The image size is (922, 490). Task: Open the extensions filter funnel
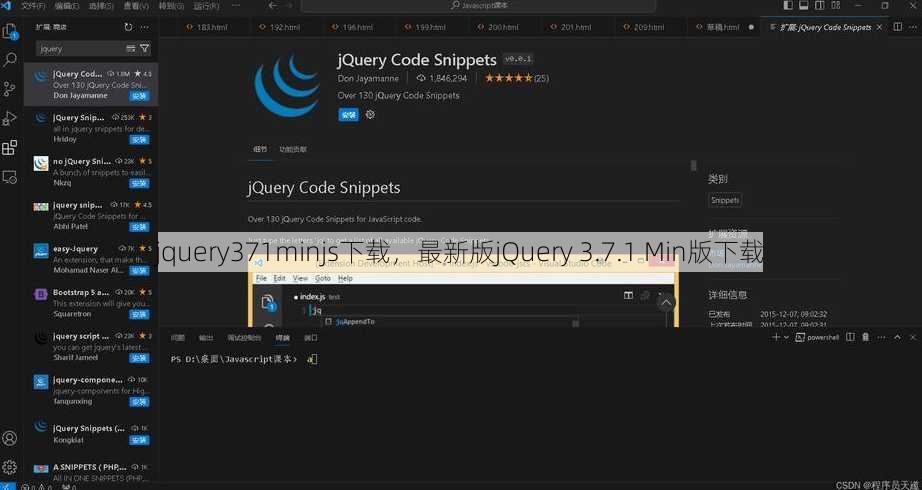[x=145, y=49]
